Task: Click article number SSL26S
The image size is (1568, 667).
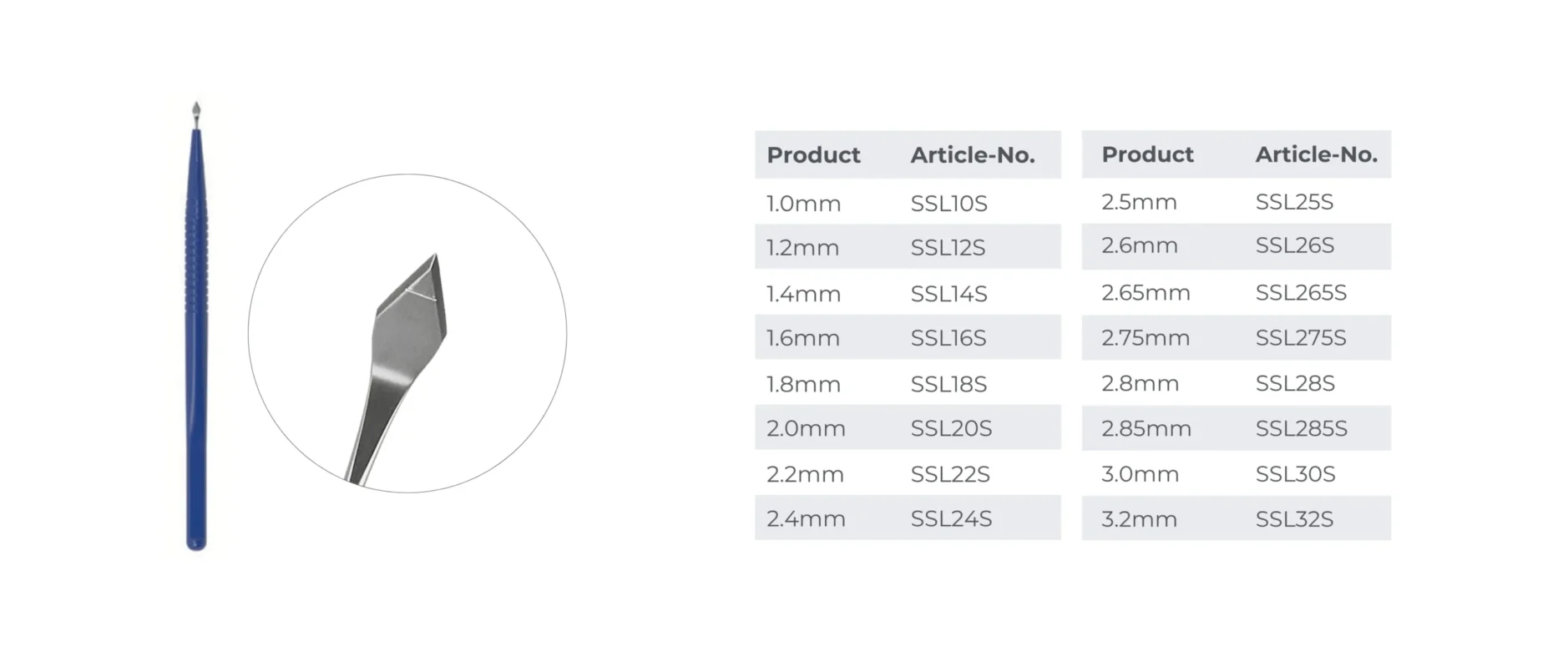Action: 1295,245
